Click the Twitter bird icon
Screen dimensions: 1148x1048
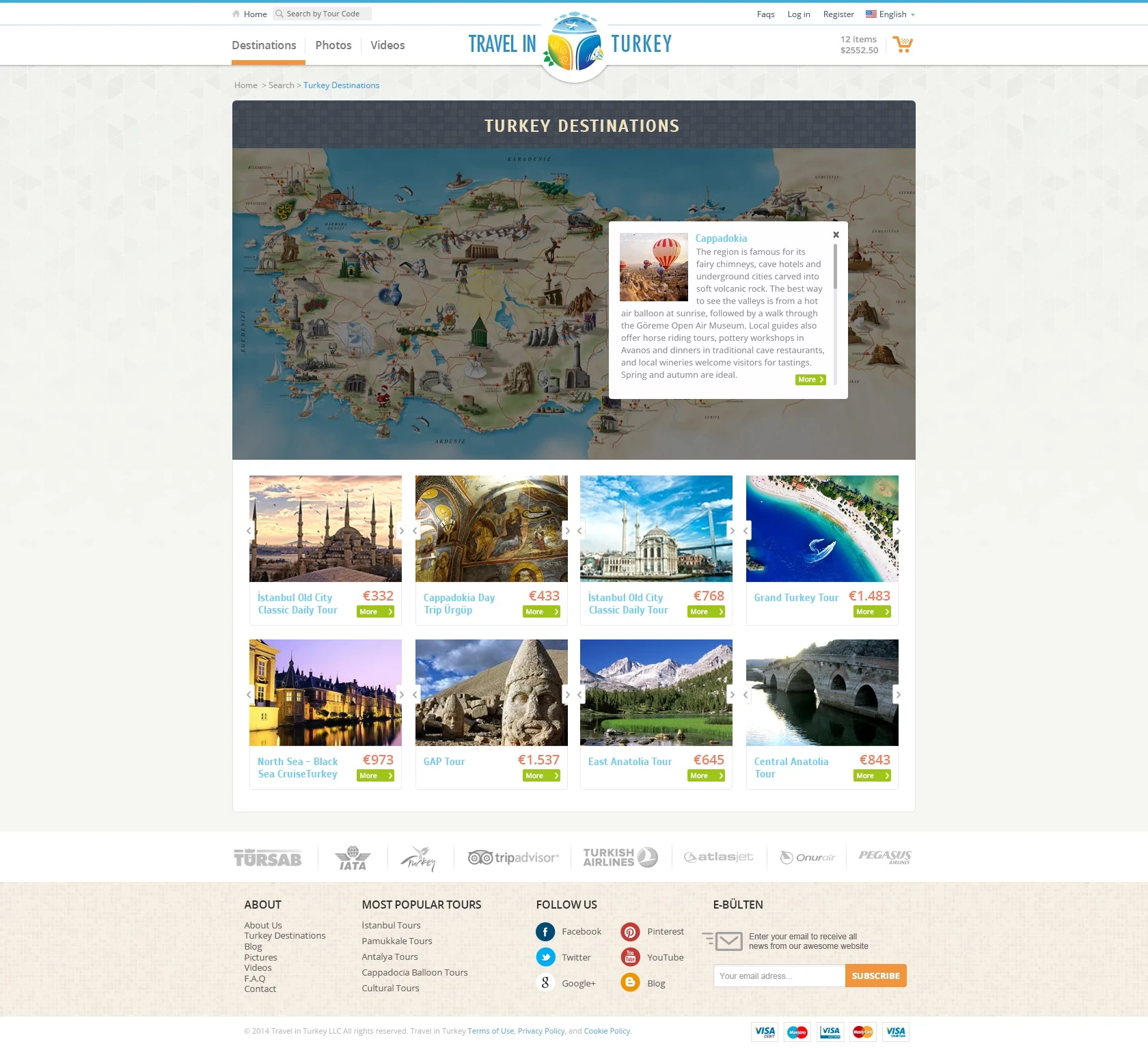coord(545,958)
